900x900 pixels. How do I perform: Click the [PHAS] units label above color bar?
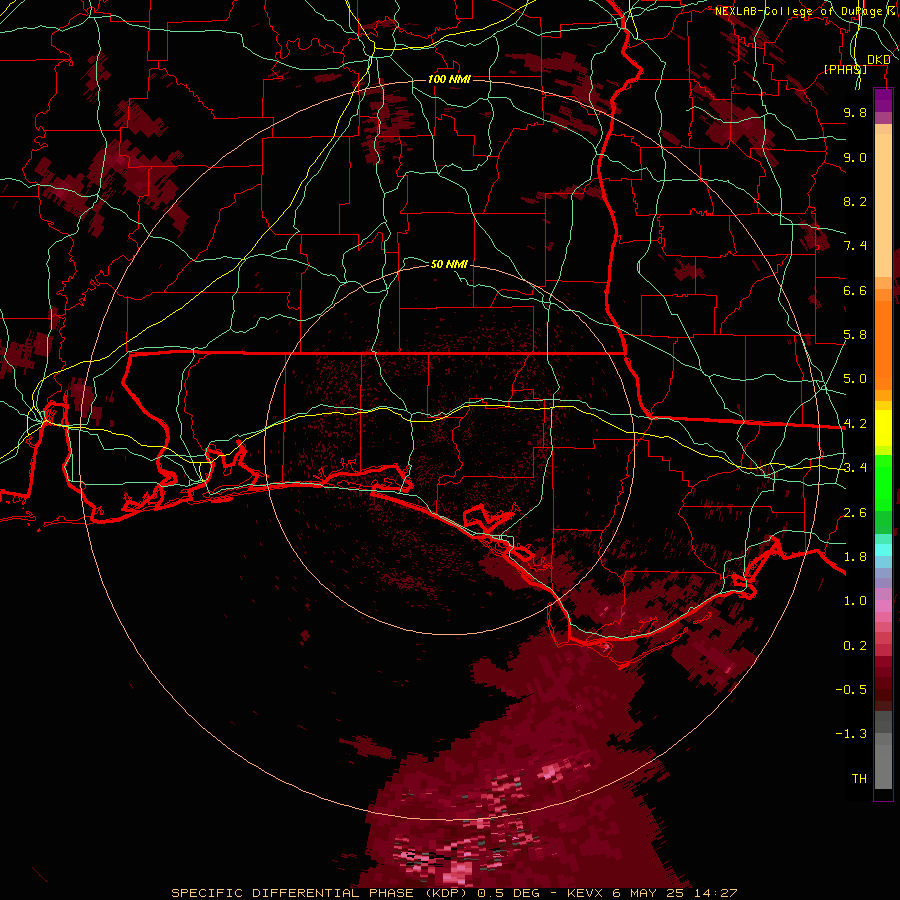[845, 69]
